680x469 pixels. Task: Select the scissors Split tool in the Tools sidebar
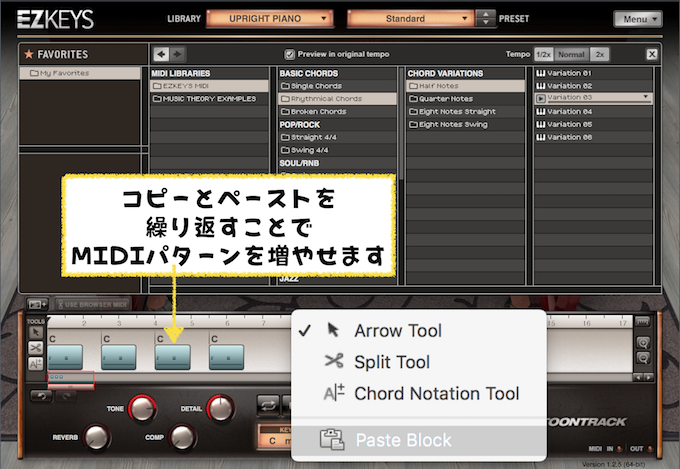(x=36, y=348)
